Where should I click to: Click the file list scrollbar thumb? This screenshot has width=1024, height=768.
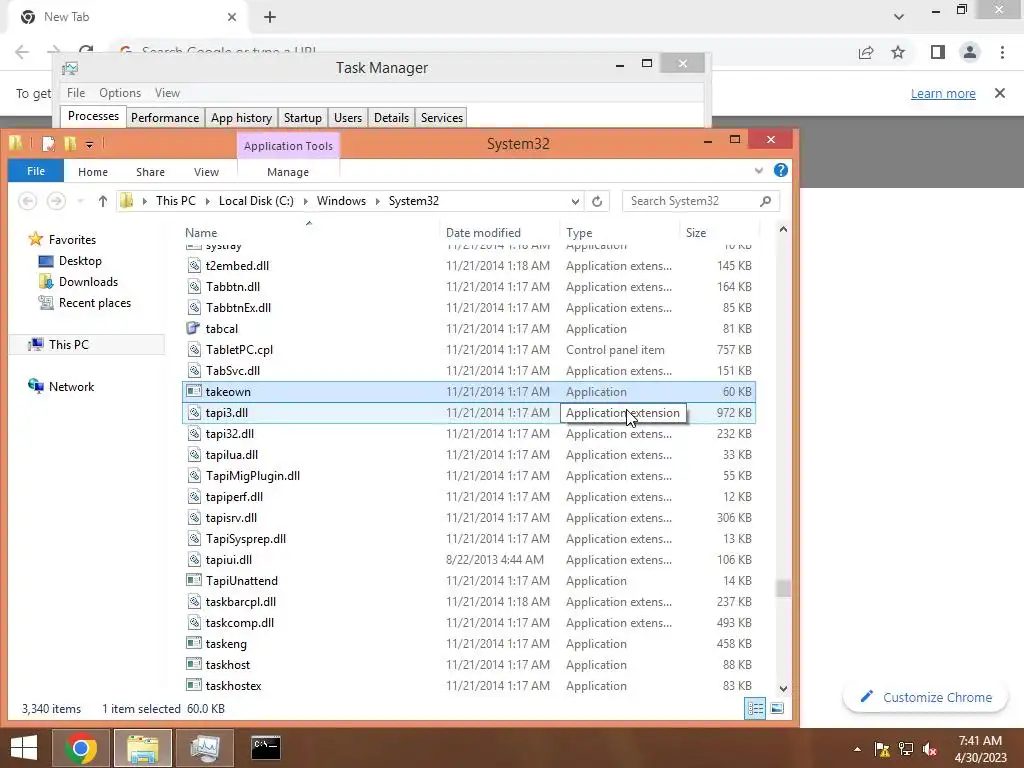tap(783, 588)
